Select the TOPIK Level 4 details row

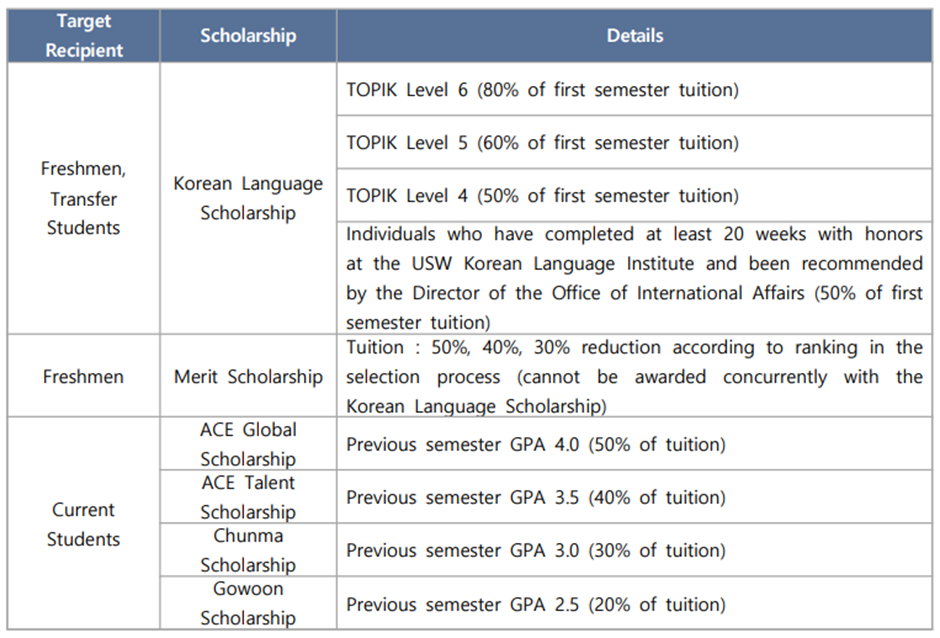[542, 196]
